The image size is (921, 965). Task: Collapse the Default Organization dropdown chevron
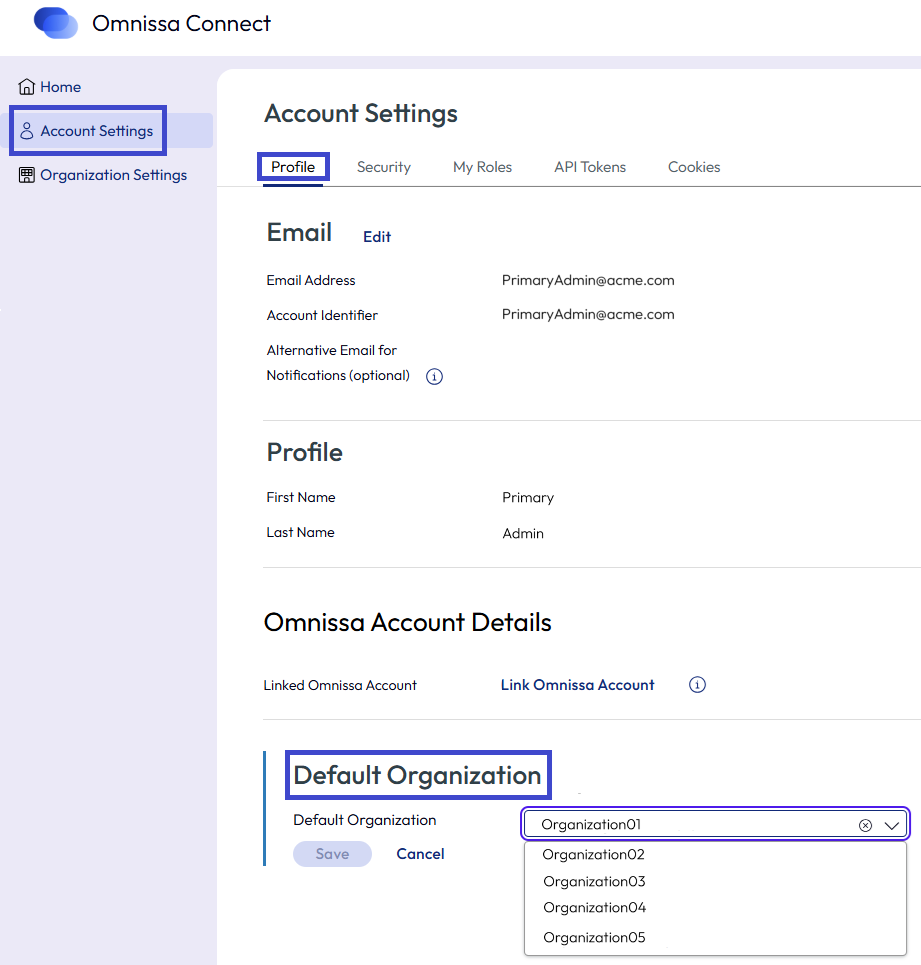(x=891, y=825)
